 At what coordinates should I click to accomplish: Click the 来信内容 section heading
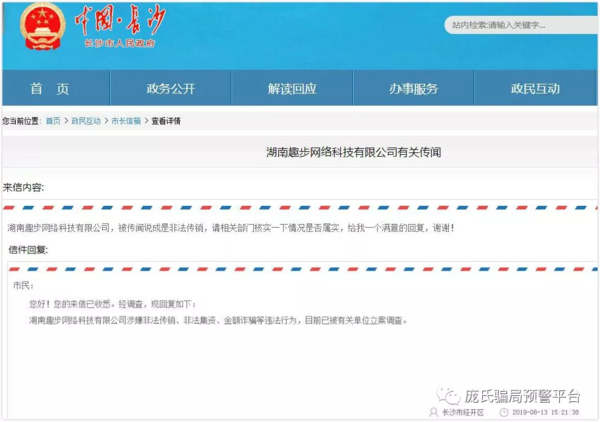[24, 187]
